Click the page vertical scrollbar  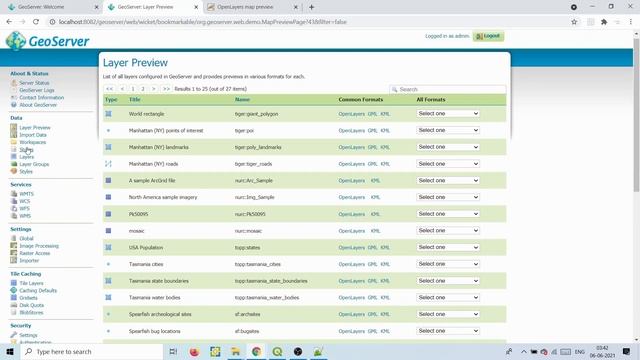pyautogui.click(x=636, y=114)
